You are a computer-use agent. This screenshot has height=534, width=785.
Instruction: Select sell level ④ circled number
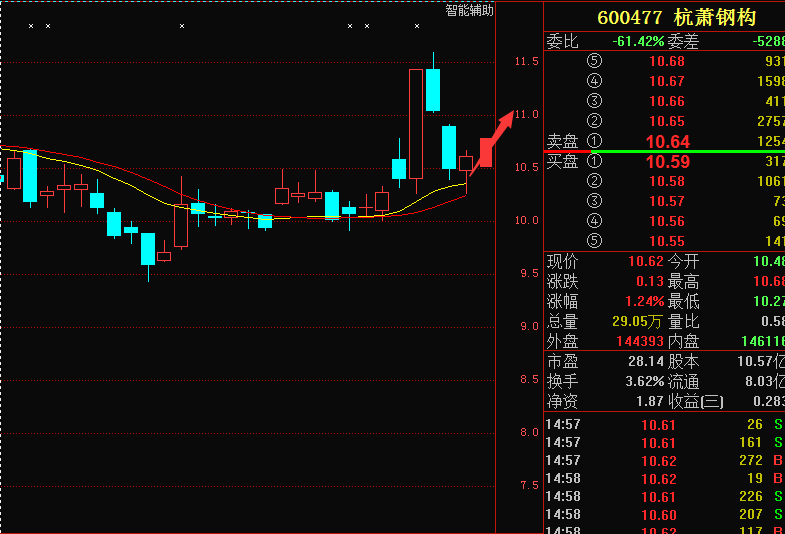coord(594,81)
